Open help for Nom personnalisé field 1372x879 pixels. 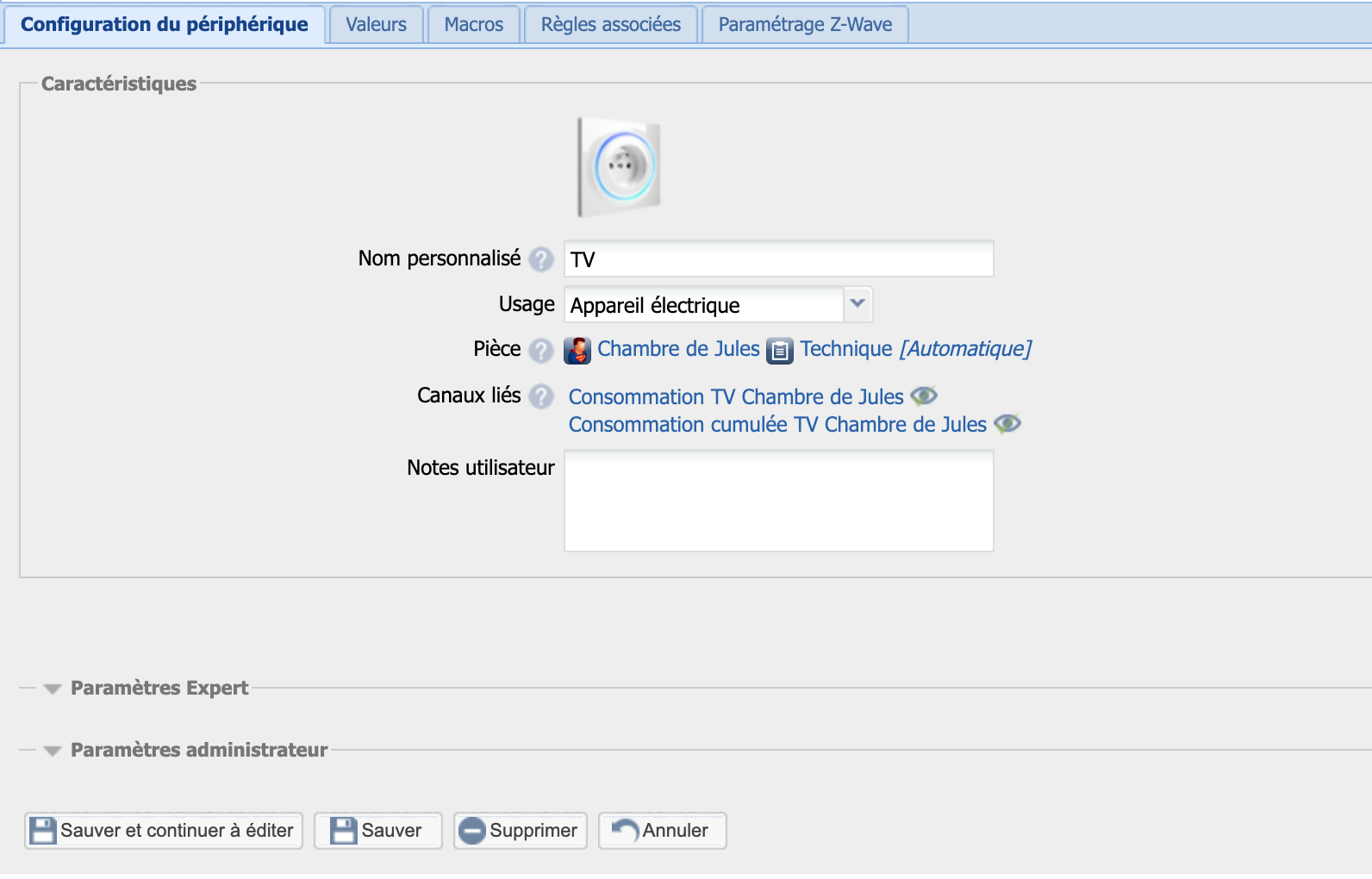541,259
